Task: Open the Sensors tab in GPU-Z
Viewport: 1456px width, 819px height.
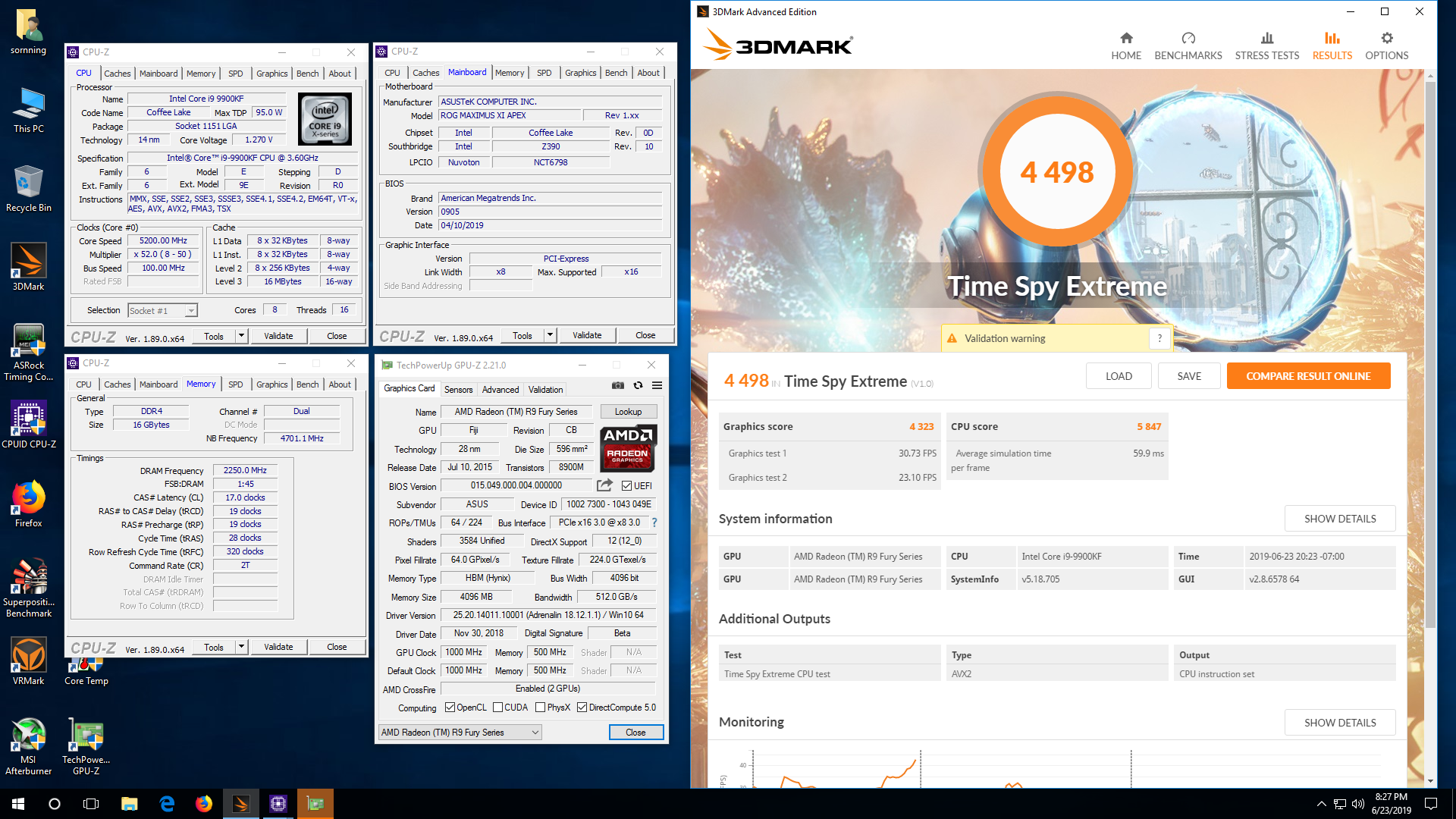Action: (x=458, y=390)
